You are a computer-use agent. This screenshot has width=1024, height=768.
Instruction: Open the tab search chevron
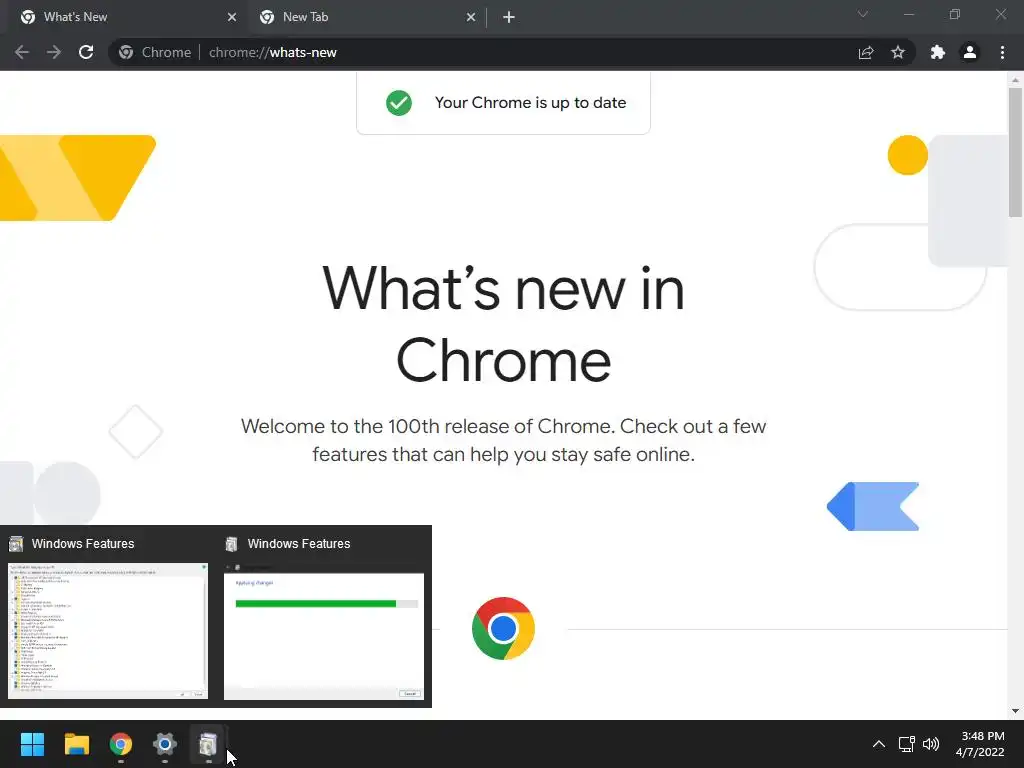click(863, 14)
